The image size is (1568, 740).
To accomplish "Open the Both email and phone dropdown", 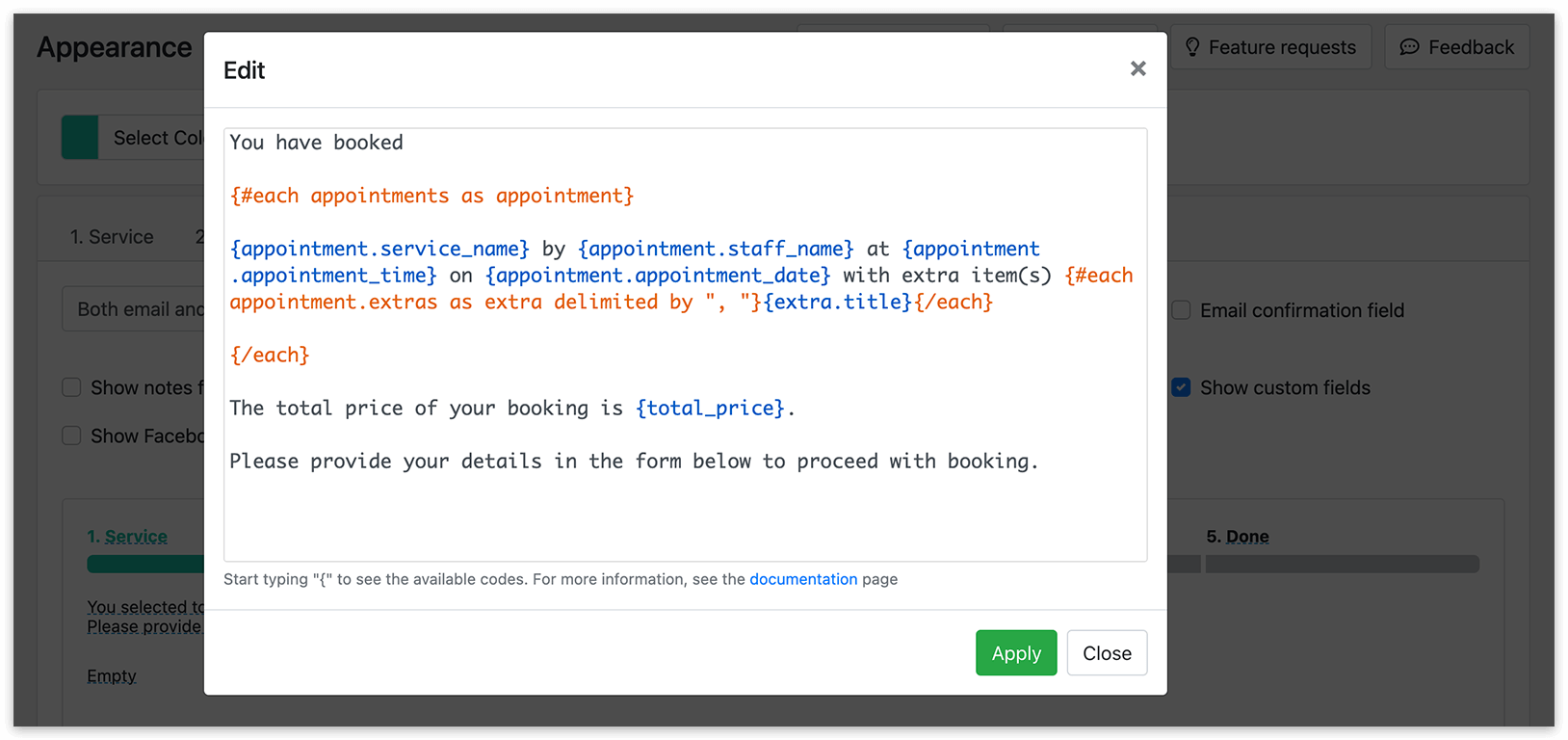I will (134, 309).
